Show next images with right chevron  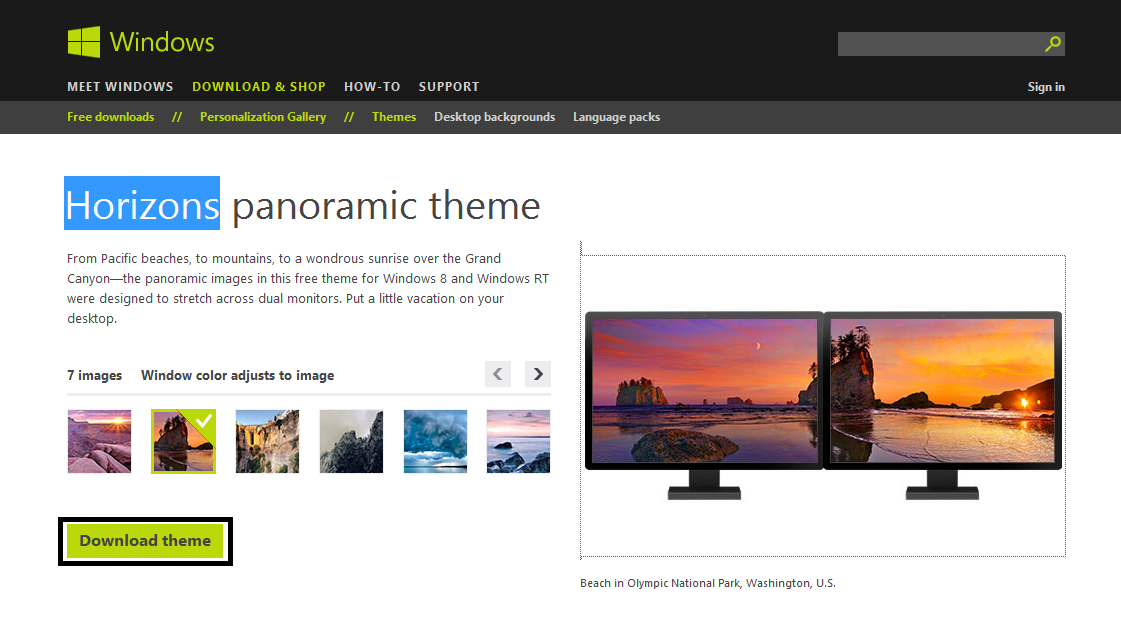pos(538,374)
